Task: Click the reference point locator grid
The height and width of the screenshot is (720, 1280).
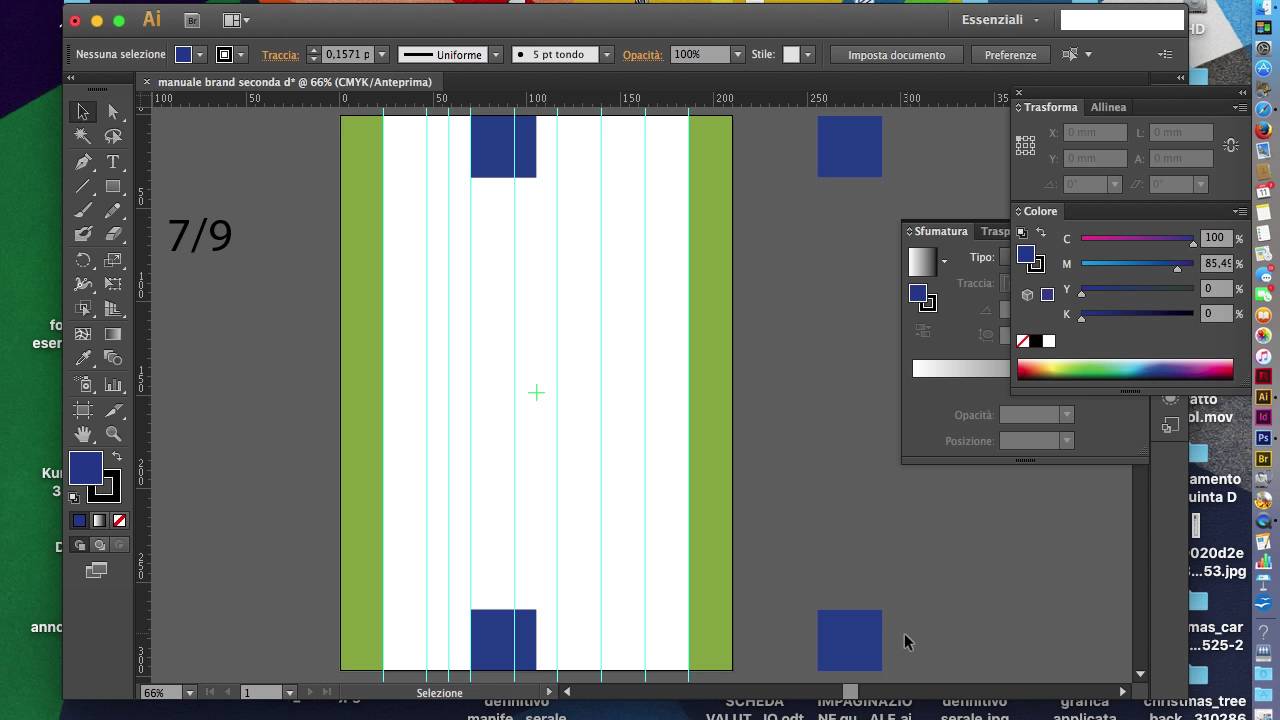Action: pos(1025,146)
